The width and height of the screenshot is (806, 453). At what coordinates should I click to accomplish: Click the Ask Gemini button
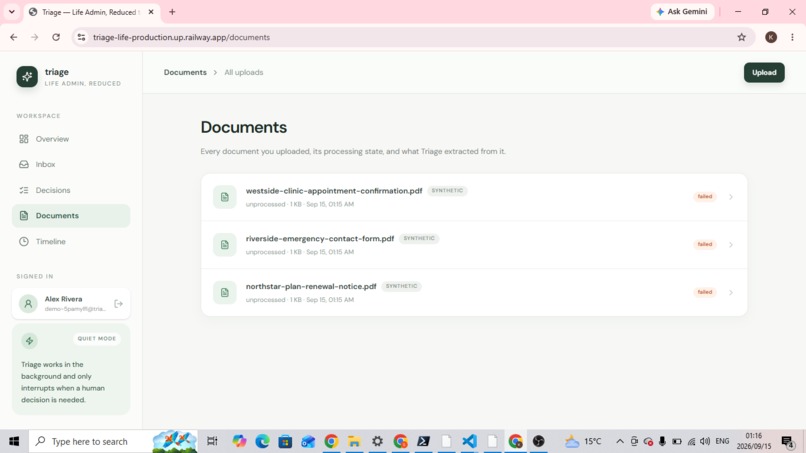682,12
